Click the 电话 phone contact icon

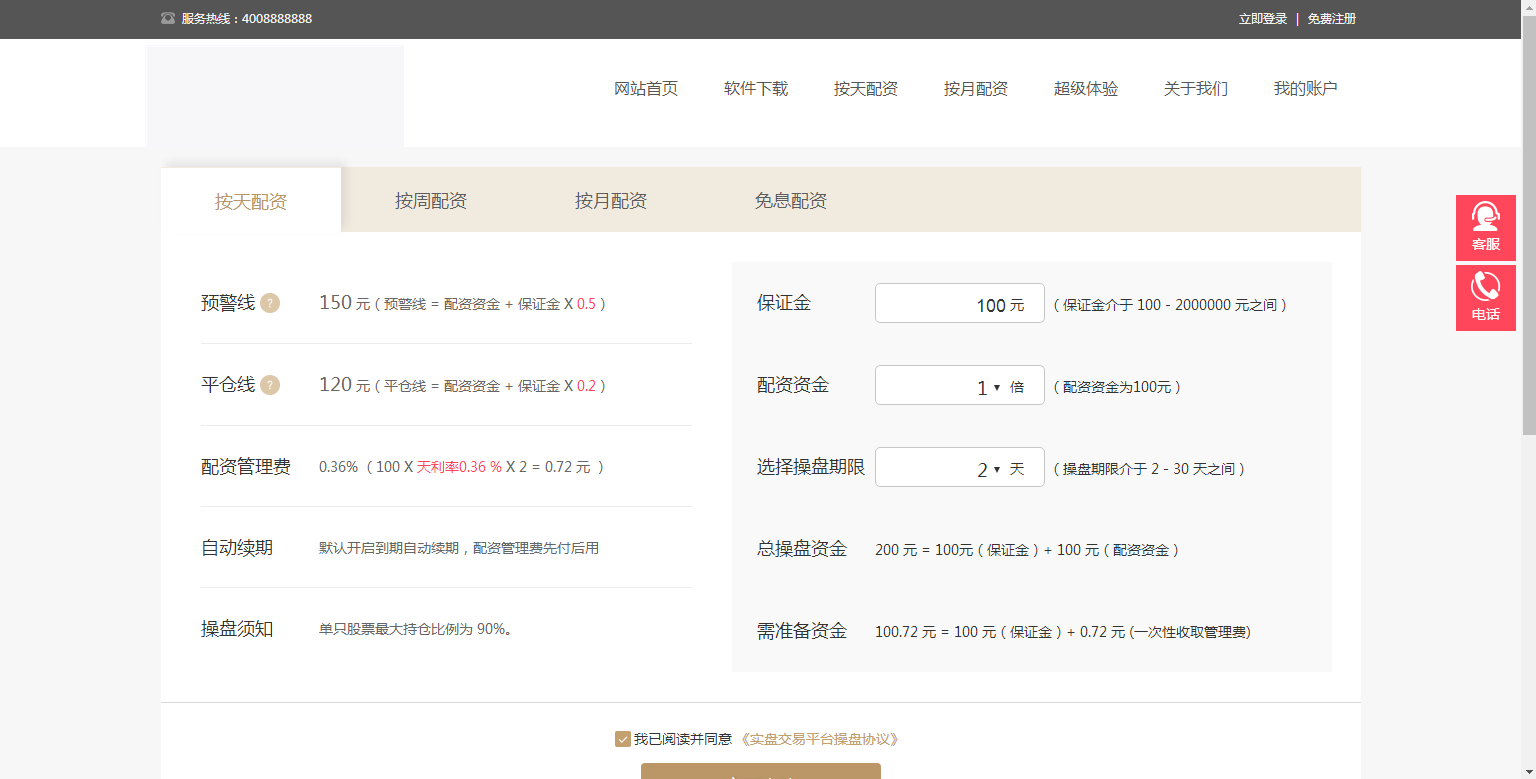[x=1486, y=297]
